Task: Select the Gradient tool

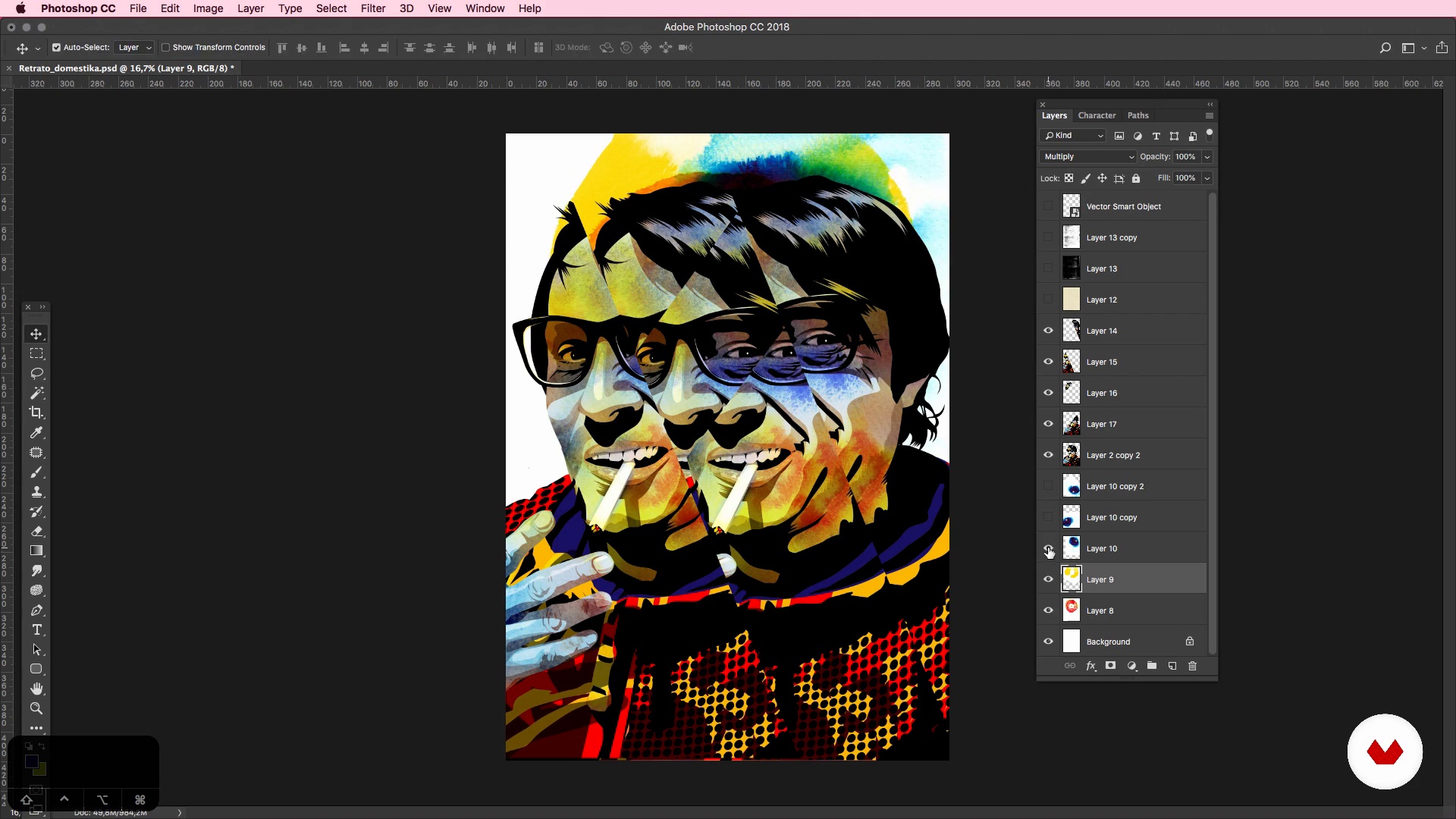Action: click(x=36, y=551)
